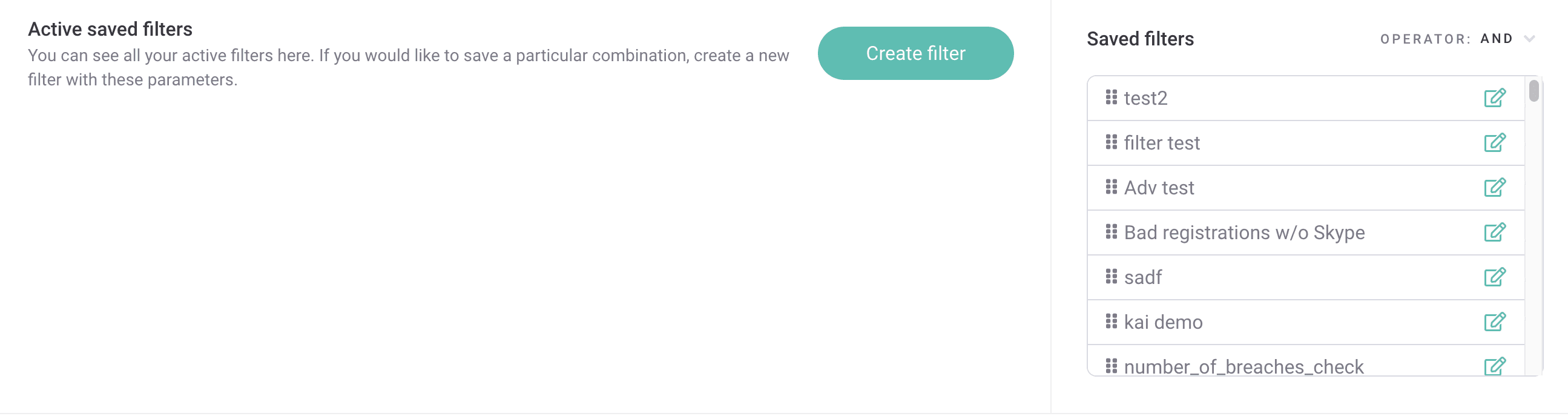Create a new filter
The height and width of the screenshot is (419, 1568).
click(915, 53)
